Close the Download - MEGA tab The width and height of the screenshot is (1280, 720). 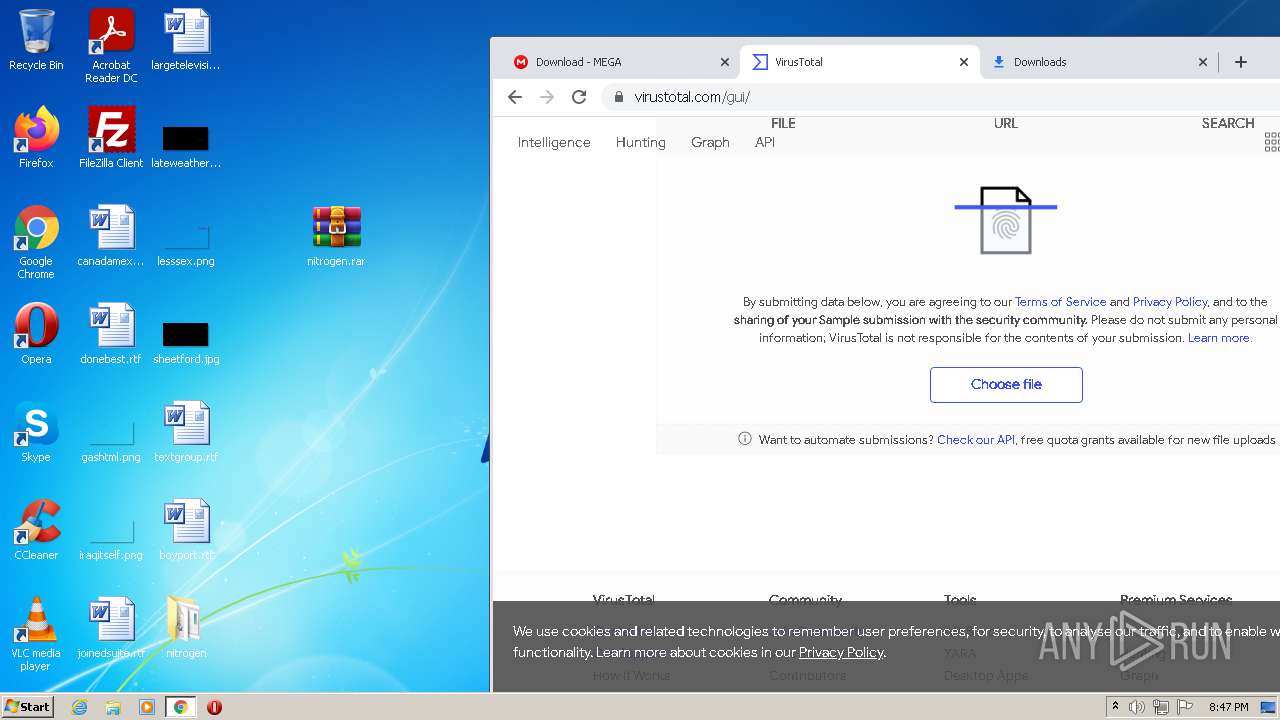point(725,62)
